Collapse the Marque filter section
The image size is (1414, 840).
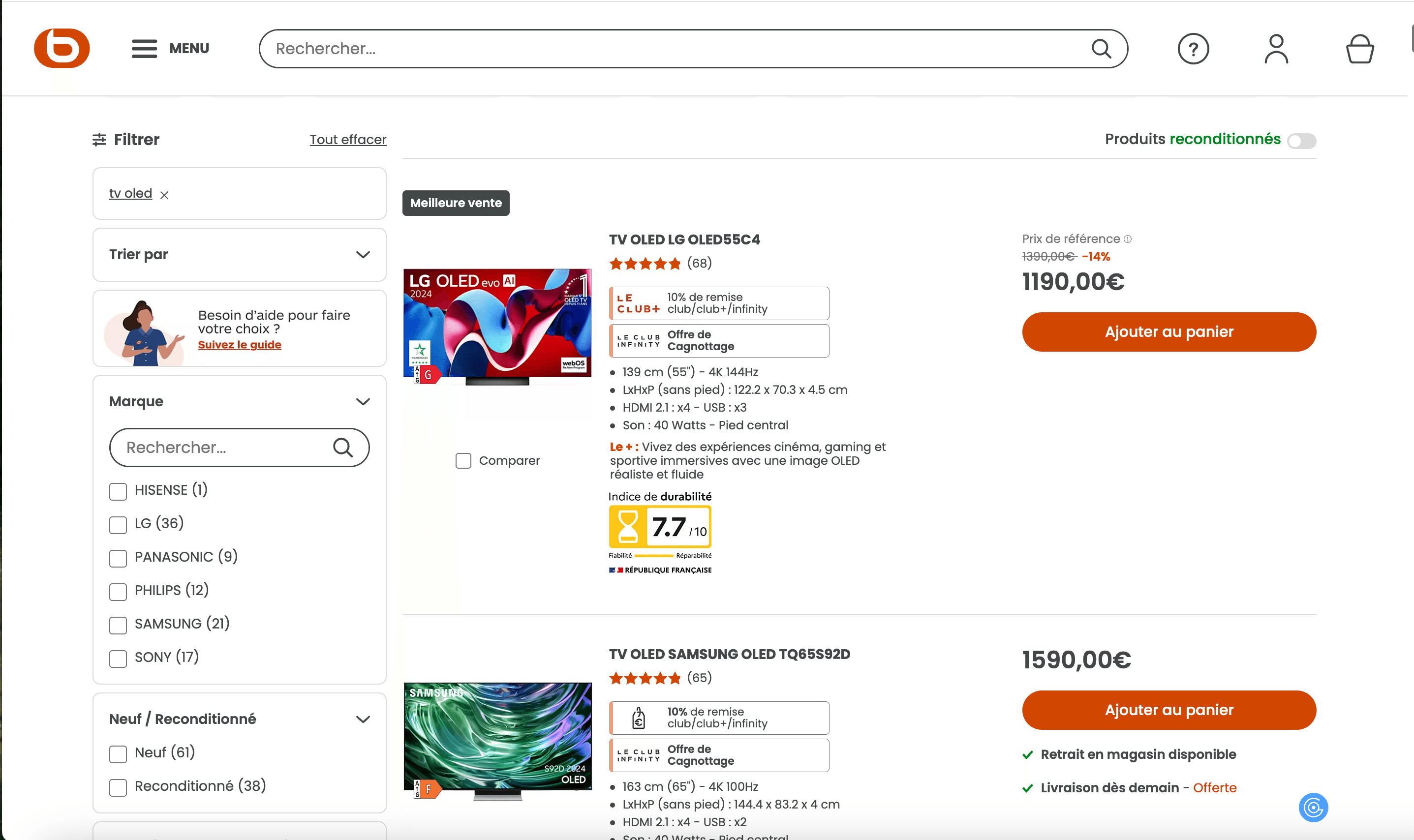point(363,402)
